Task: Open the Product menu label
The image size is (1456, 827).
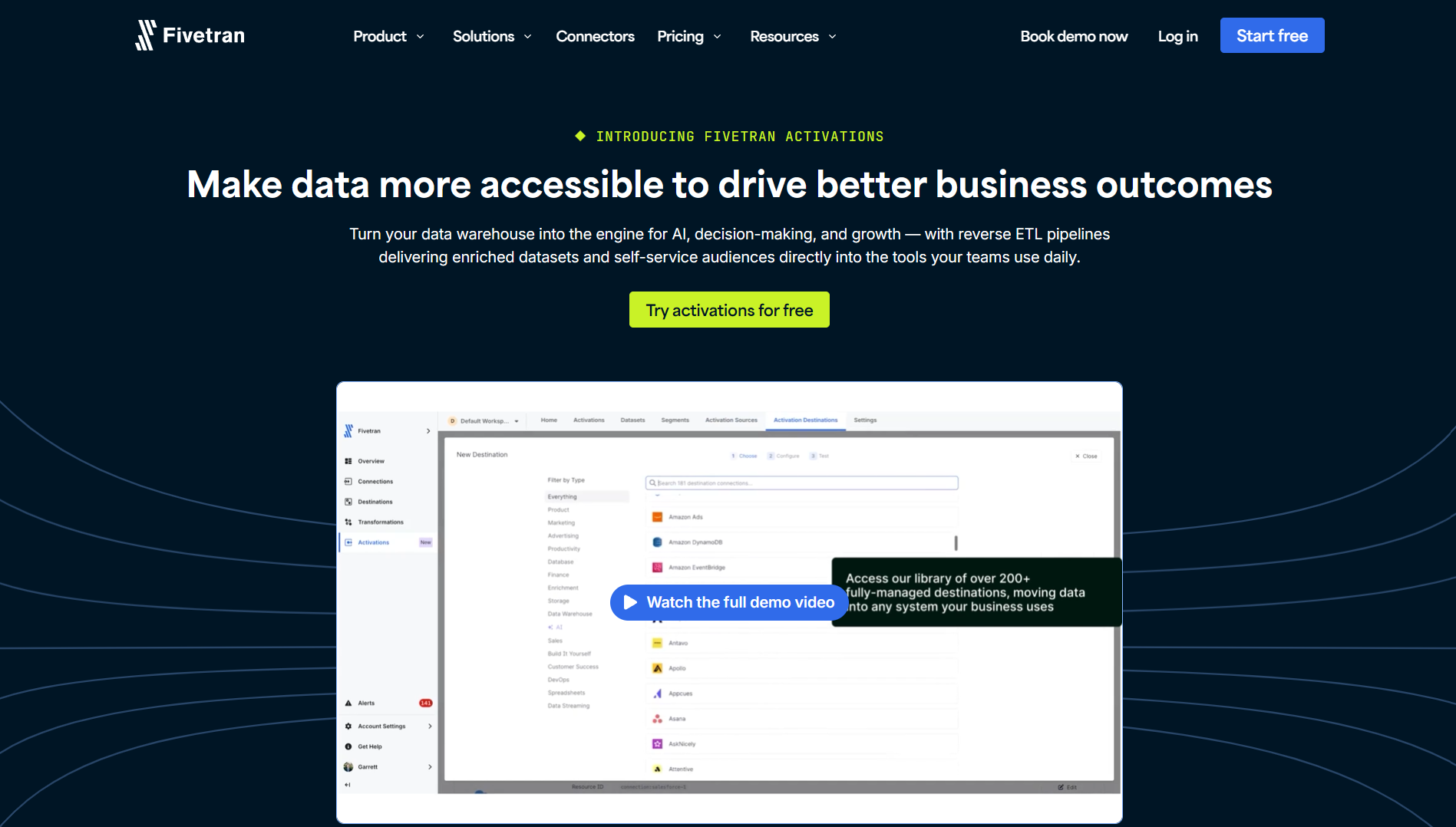Action: coord(379,36)
